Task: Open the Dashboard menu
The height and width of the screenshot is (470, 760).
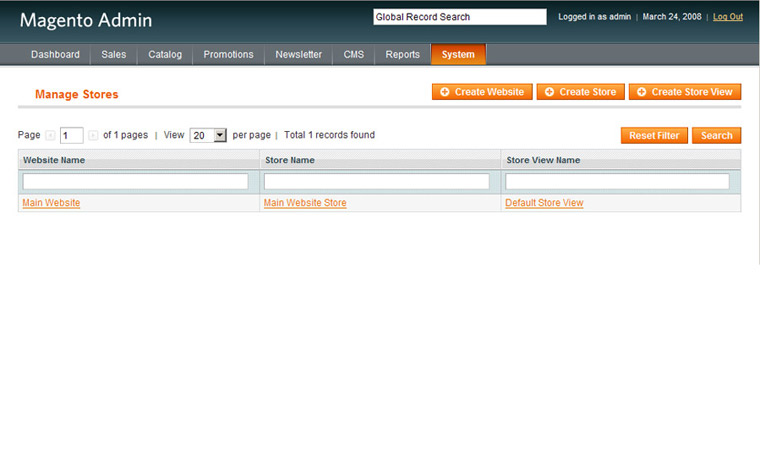Action: (x=55, y=54)
